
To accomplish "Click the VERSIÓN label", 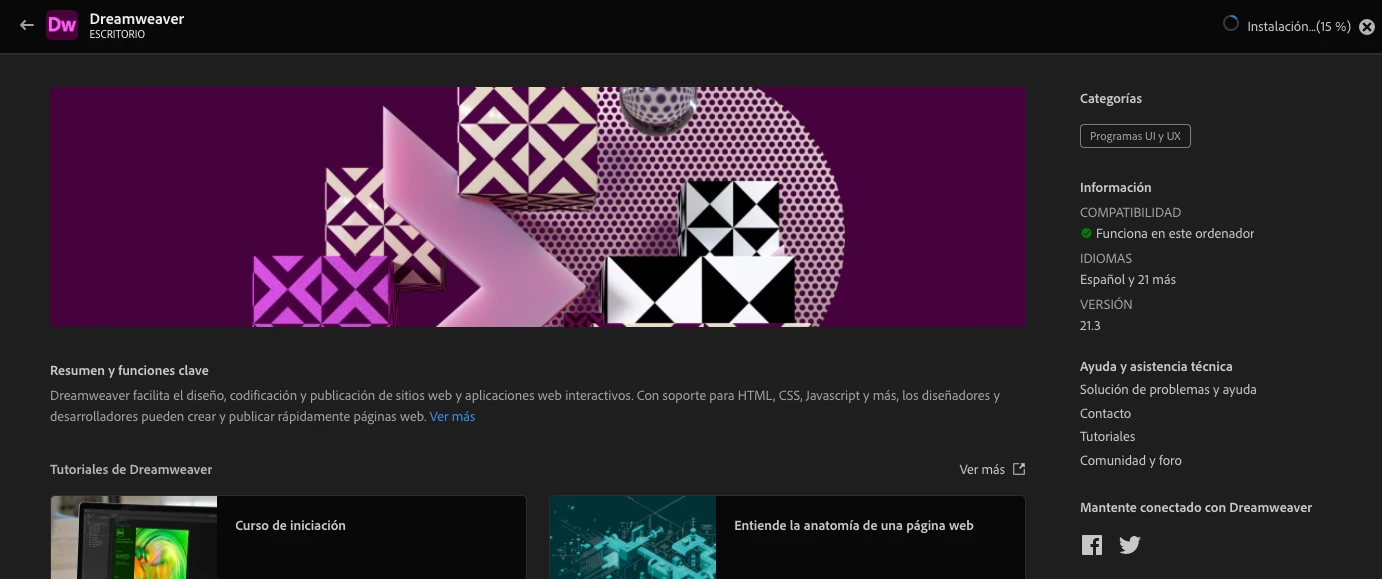I will point(1106,305).
